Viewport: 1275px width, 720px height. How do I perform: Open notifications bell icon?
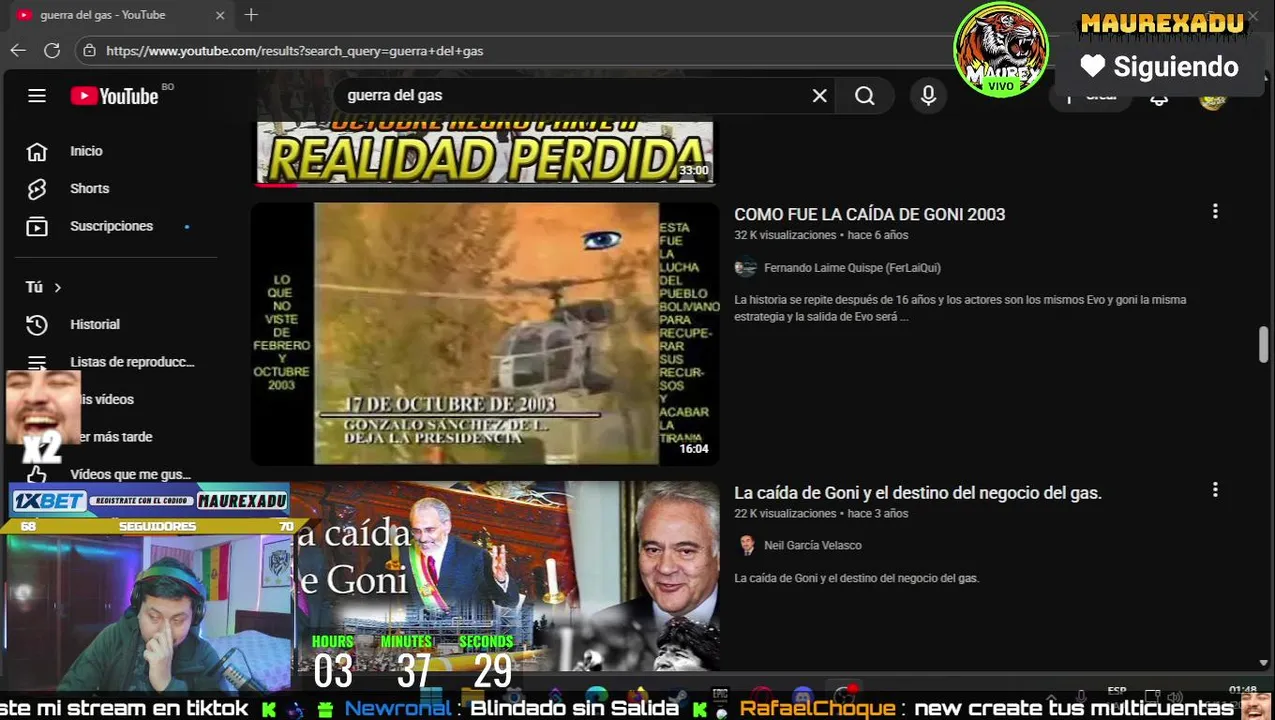coord(1159,99)
